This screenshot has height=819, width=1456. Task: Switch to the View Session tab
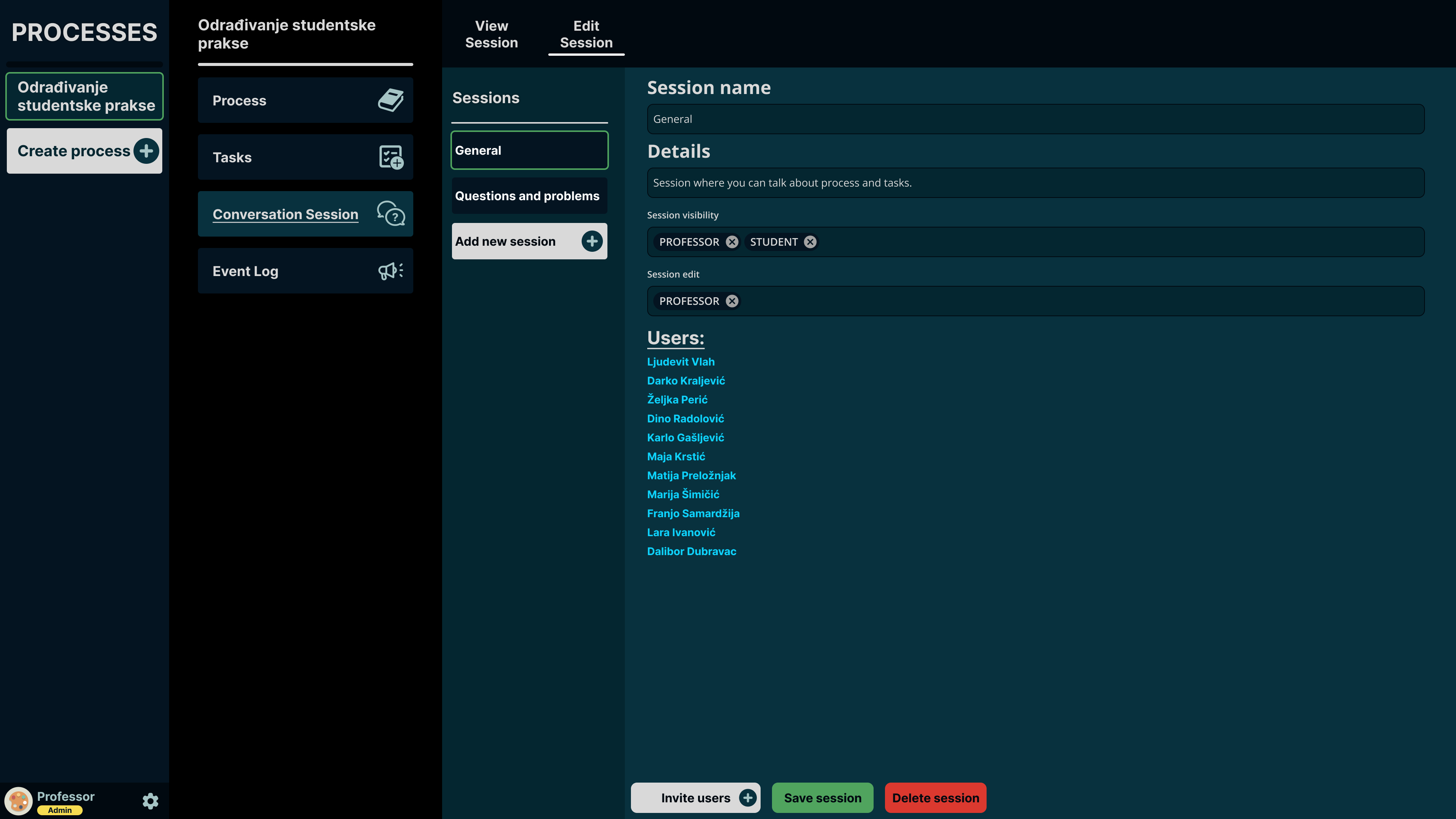coord(491,35)
